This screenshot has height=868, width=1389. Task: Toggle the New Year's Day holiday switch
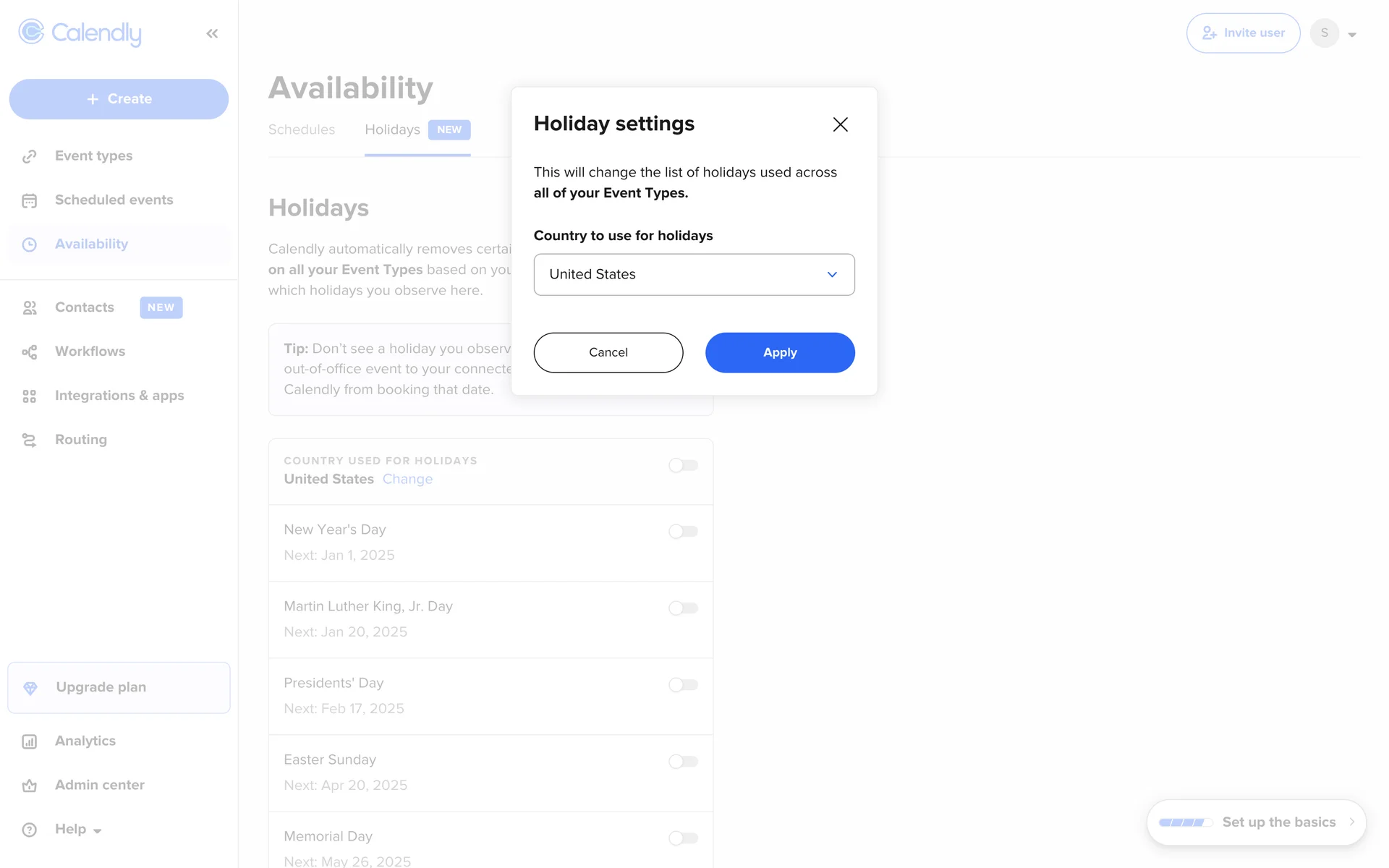[683, 532]
